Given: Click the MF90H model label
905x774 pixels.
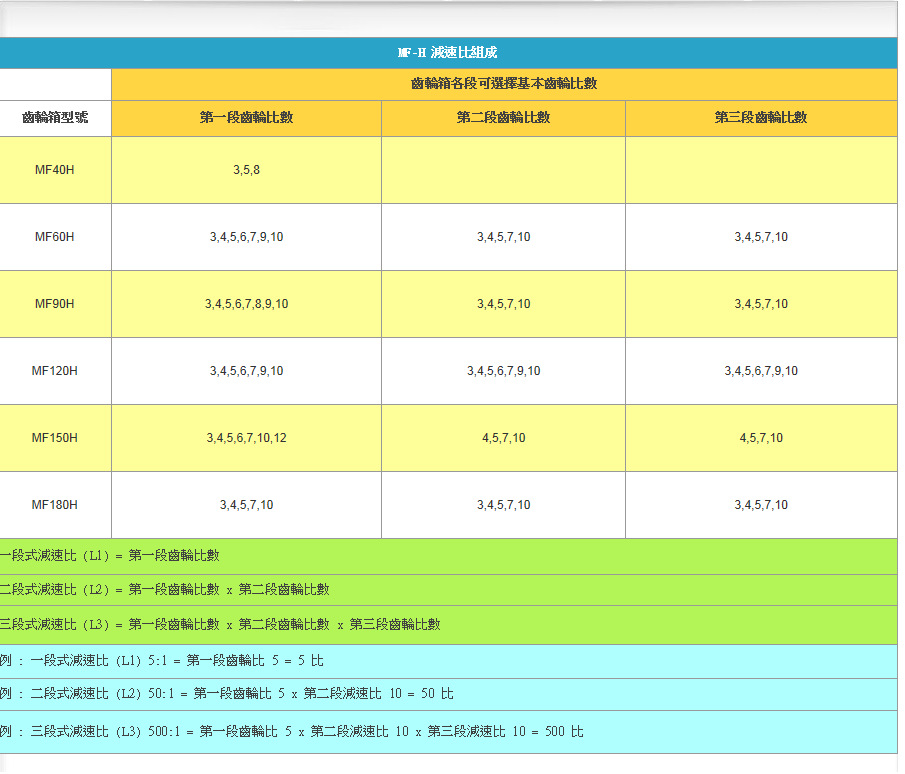Looking at the screenshot, I should click(x=55, y=304).
